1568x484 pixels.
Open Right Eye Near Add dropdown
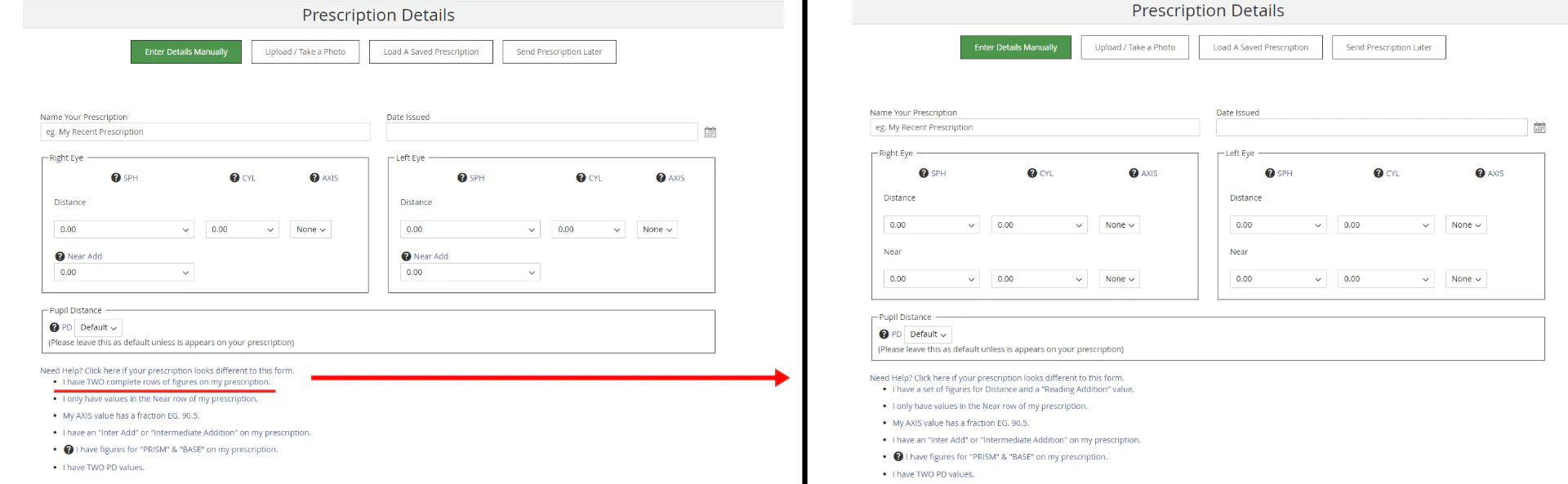124,273
